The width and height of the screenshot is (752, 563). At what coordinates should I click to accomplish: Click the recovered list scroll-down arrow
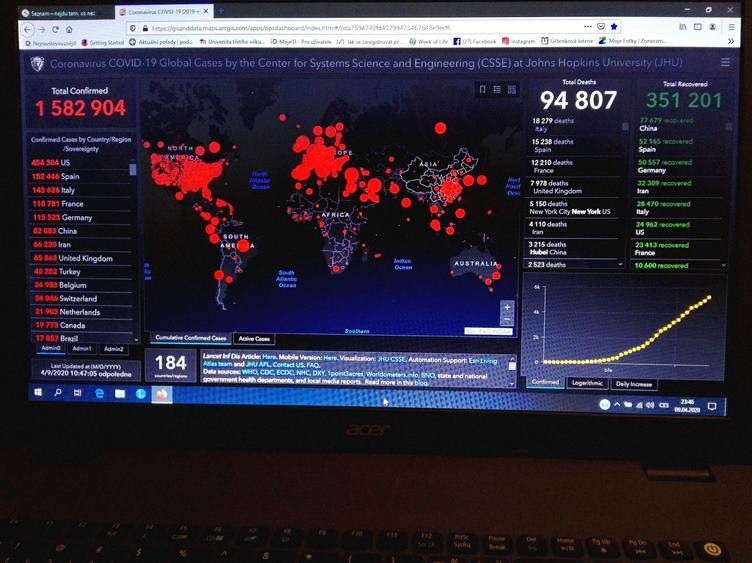pyautogui.click(x=724, y=265)
